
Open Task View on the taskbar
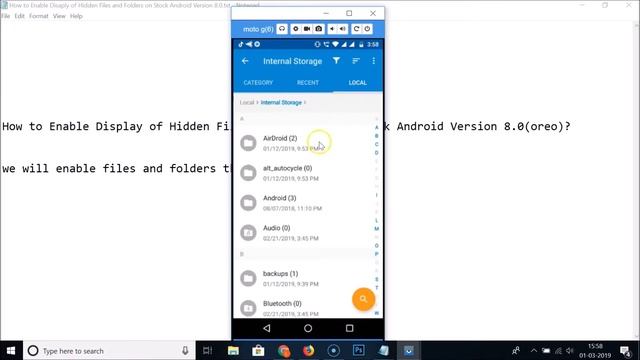pos(207,351)
